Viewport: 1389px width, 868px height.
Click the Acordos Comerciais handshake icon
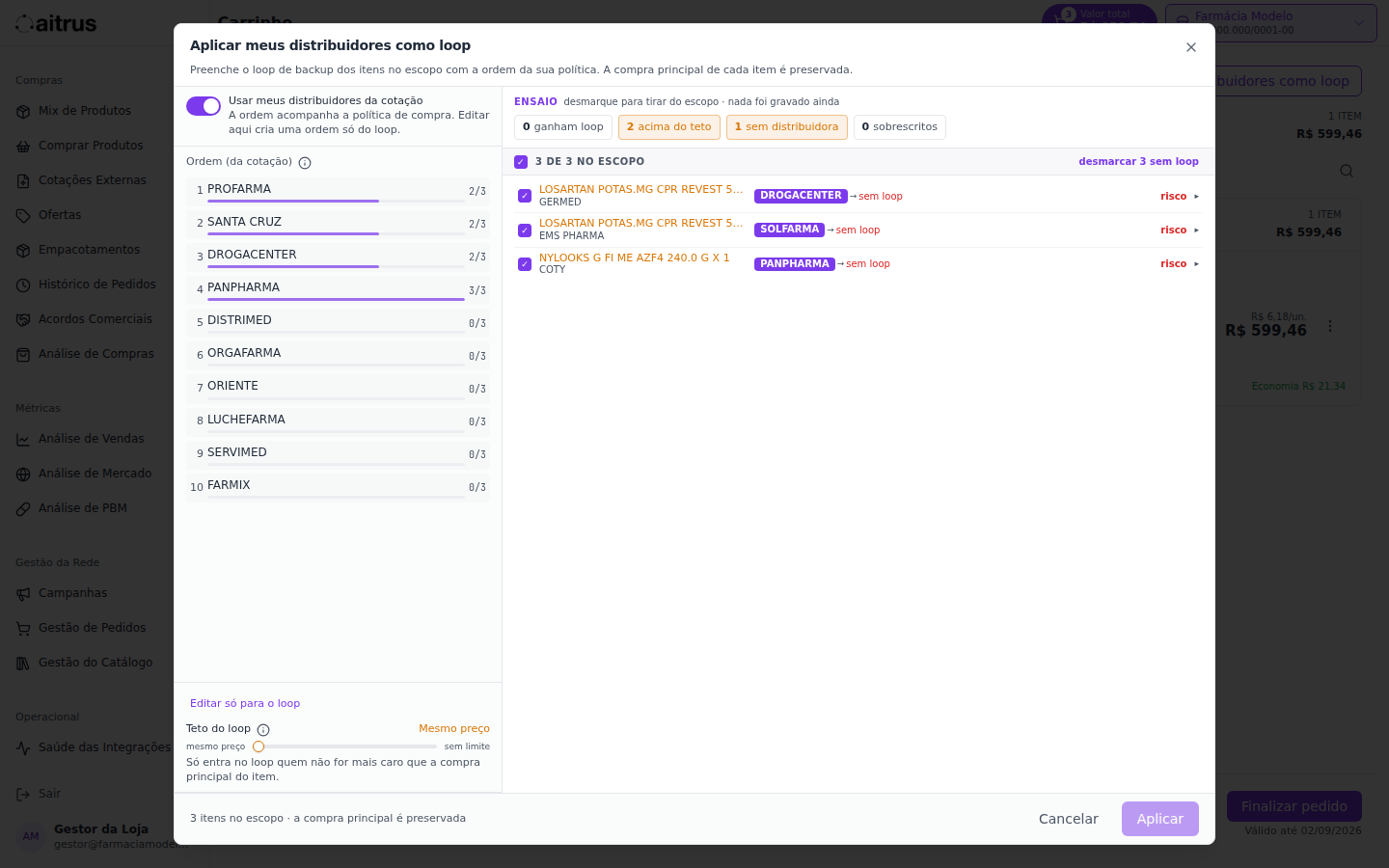click(23, 320)
